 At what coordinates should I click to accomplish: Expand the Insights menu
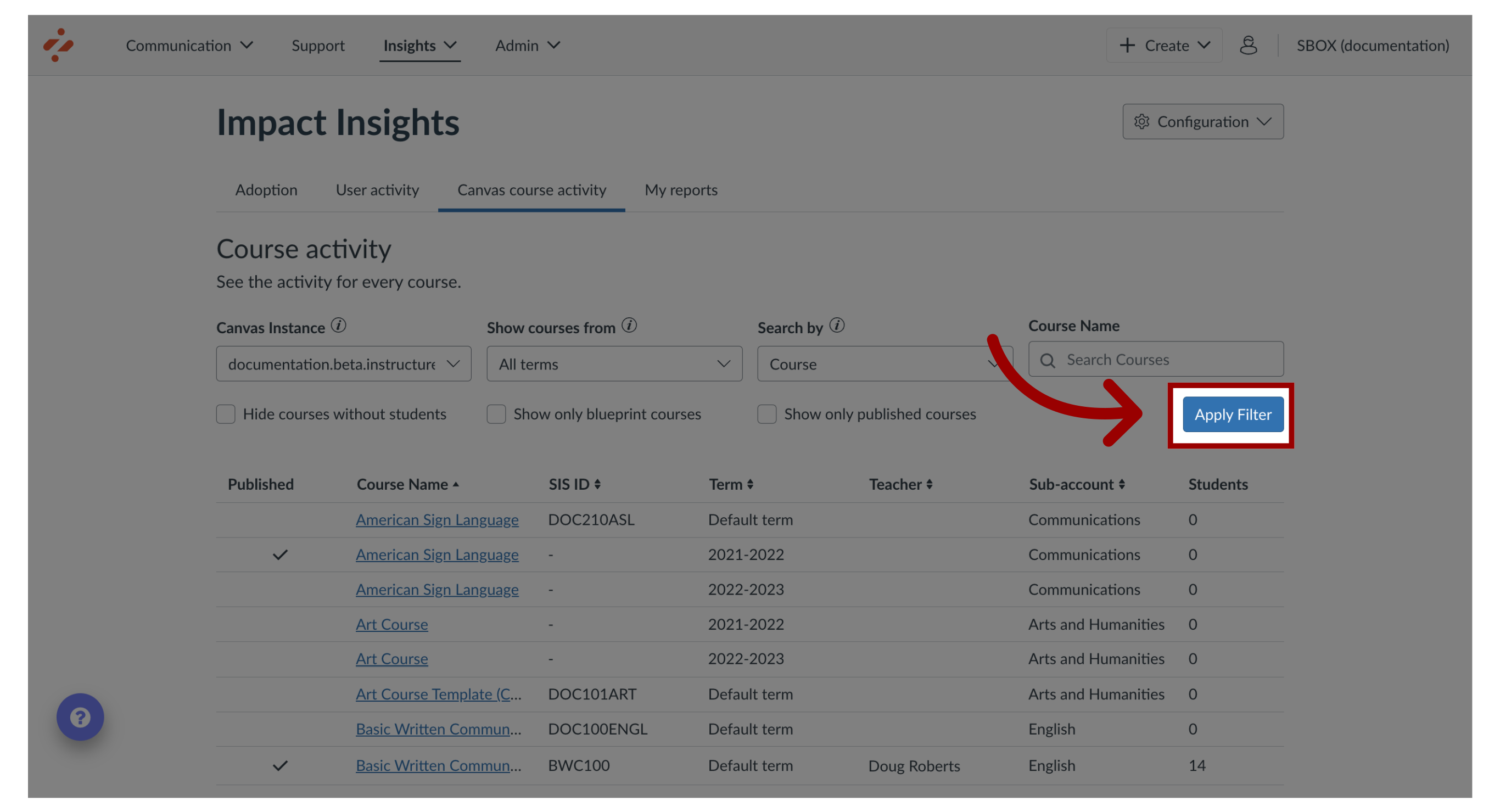(420, 46)
